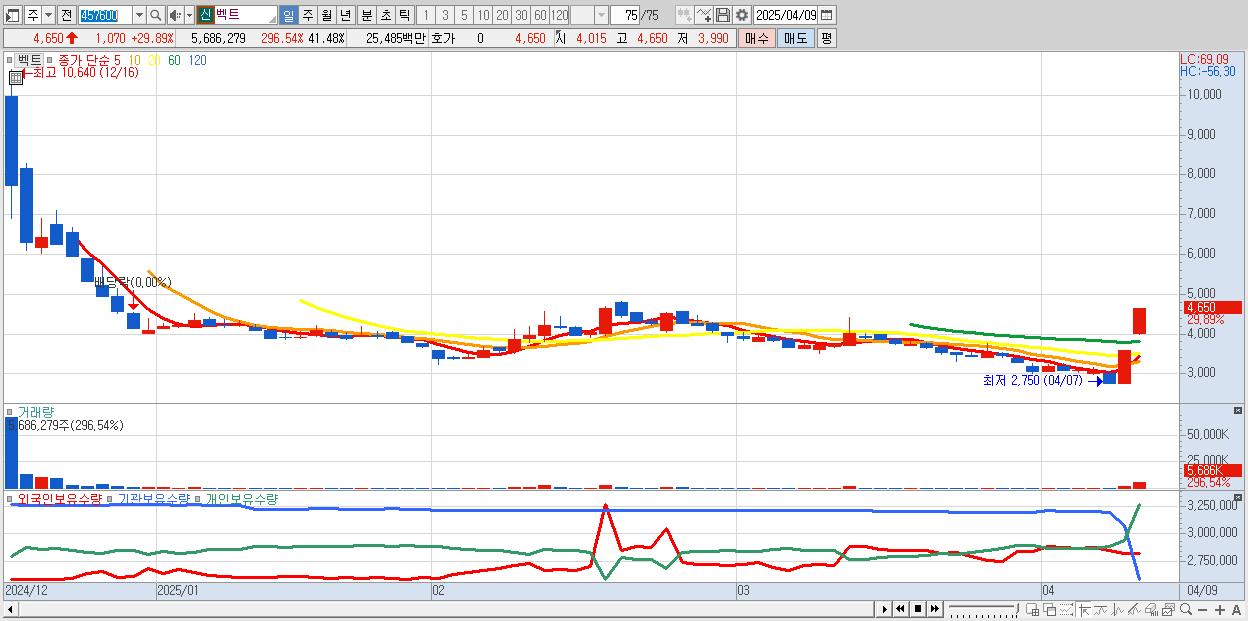Click the 매수 (buy) button

[x=756, y=38]
